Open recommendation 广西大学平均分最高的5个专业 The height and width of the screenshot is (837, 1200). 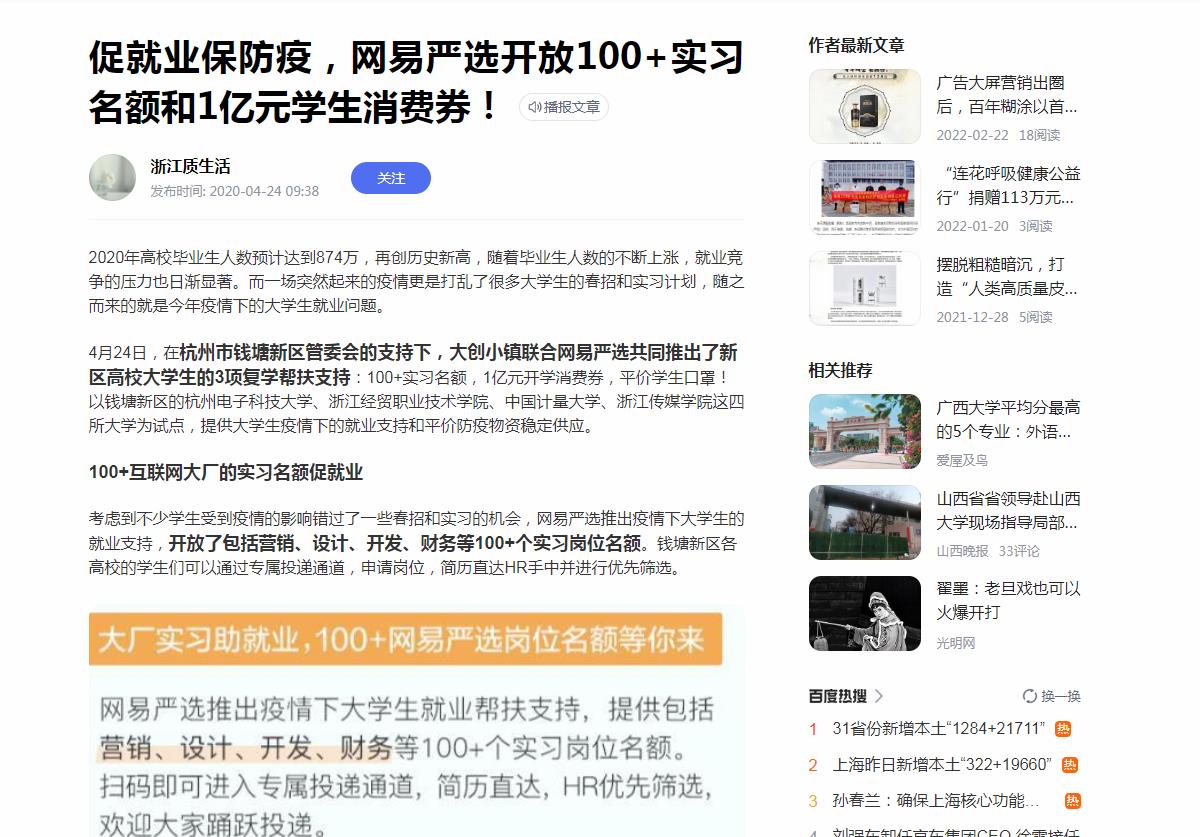point(1008,420)
